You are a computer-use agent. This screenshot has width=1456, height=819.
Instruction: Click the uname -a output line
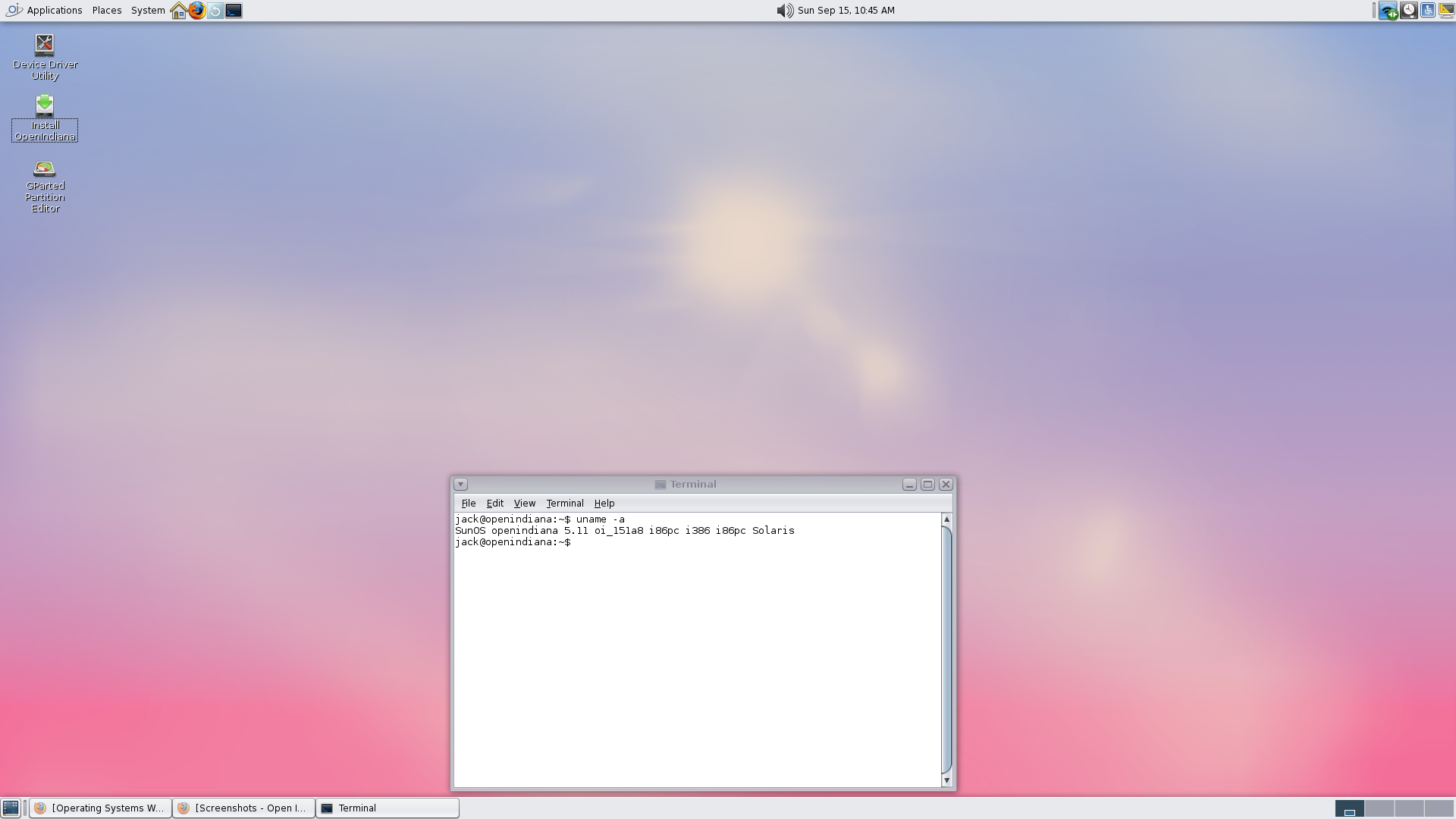625,531
